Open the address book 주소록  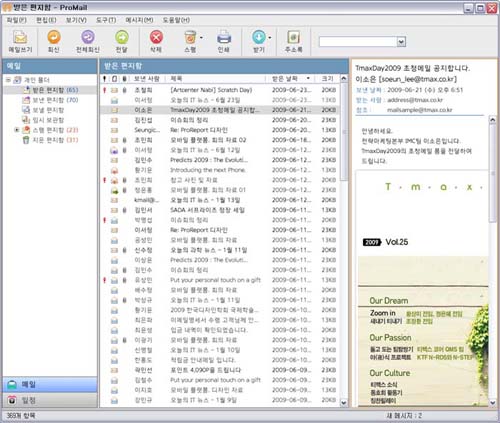point(294,41)
